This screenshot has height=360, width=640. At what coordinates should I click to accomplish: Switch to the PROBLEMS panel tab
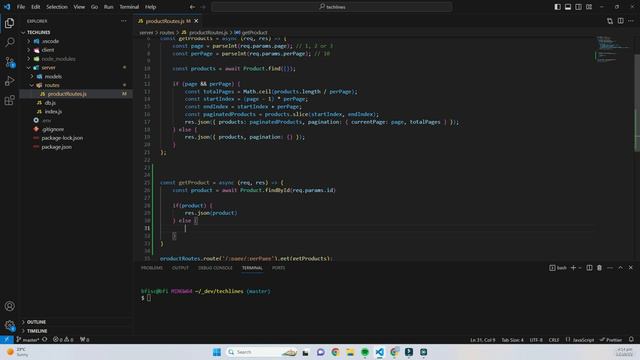(x=151, y=268)
